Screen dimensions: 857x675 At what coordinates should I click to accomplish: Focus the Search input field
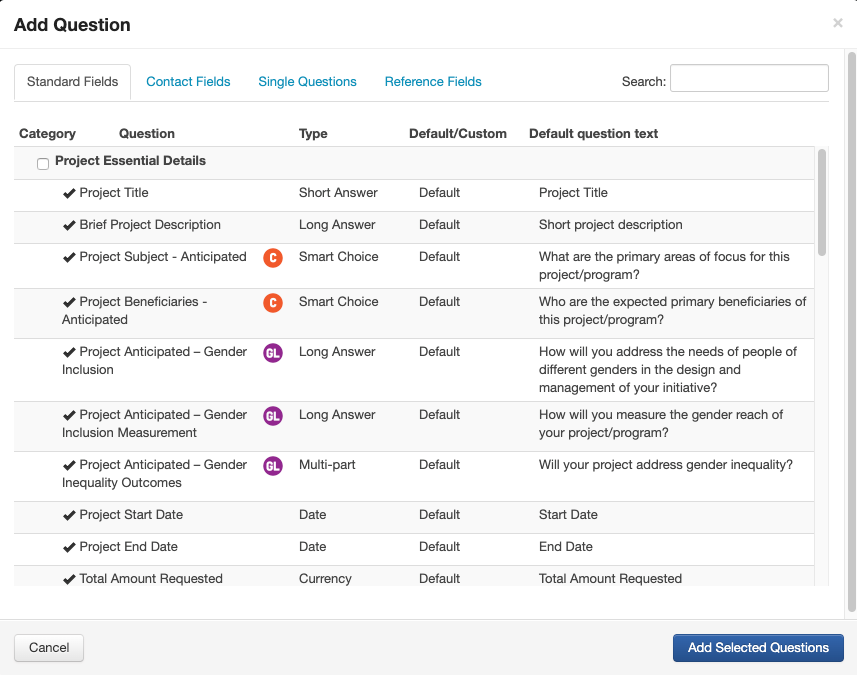click(748, 79)
